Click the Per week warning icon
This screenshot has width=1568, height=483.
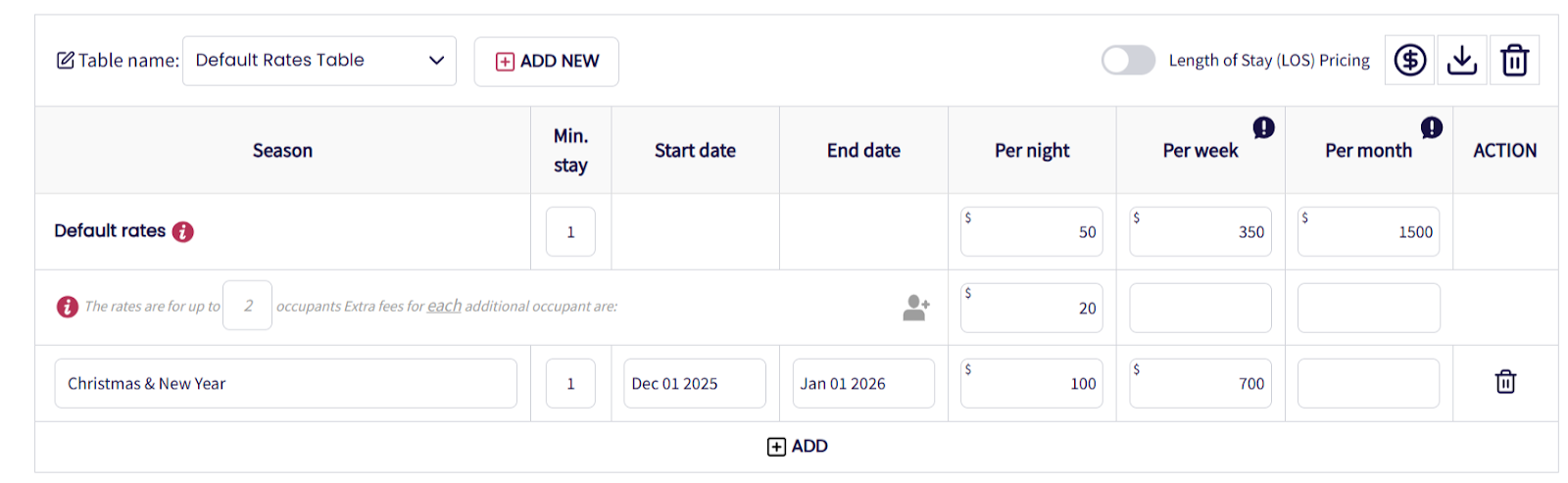[x=1263, y=127]
